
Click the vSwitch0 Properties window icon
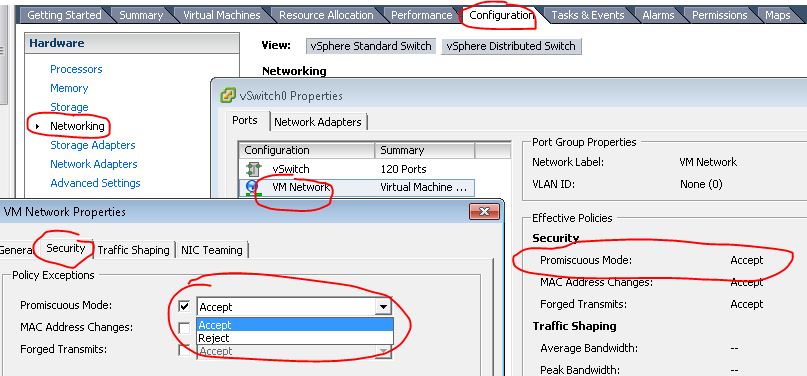coord(227,96)
